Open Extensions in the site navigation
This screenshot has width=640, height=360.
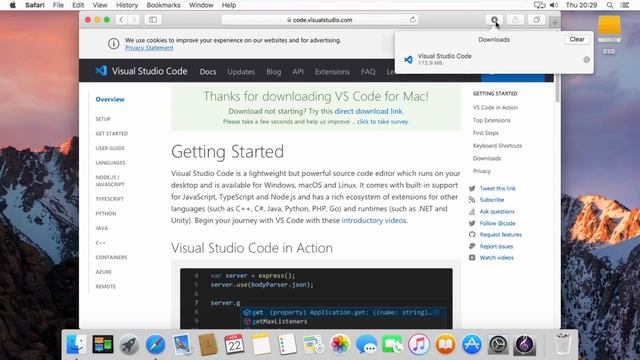332,71
